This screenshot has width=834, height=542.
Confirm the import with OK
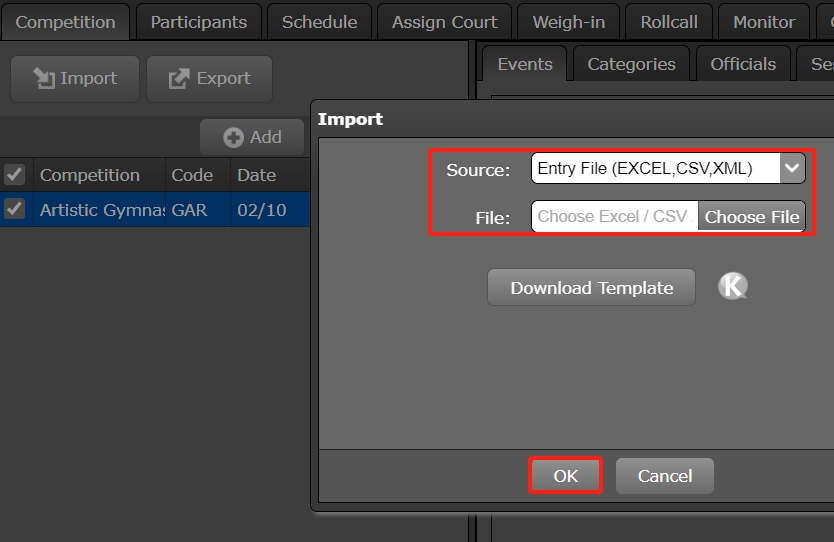pos(565,476)
